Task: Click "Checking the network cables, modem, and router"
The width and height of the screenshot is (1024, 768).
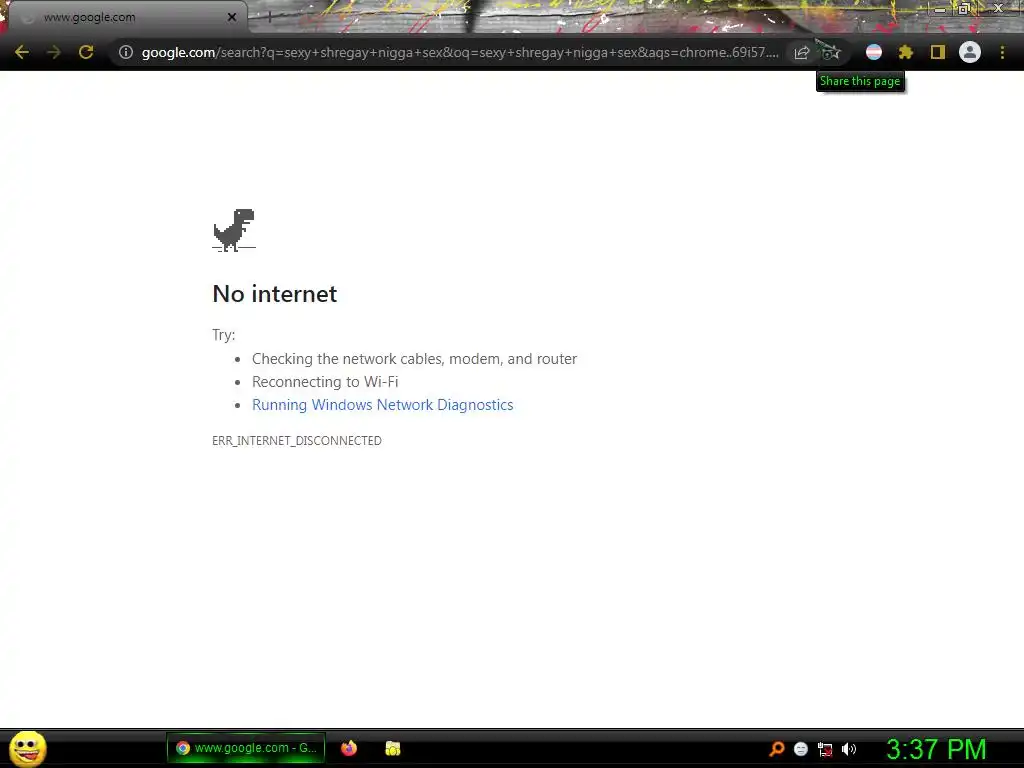Action: [415, 359]
